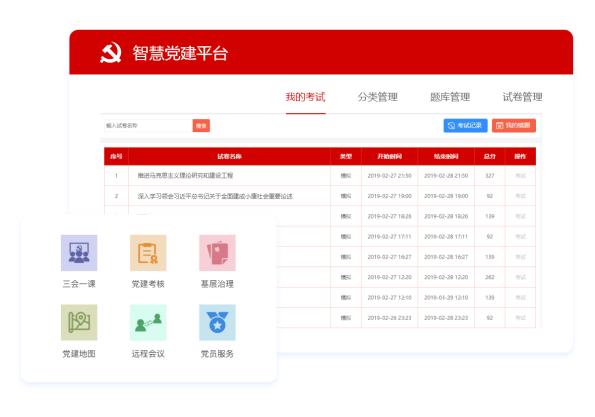The image size is (595, 417).
Task: Click the start time 2019-02-26 23:23
Action: point(389,318)
